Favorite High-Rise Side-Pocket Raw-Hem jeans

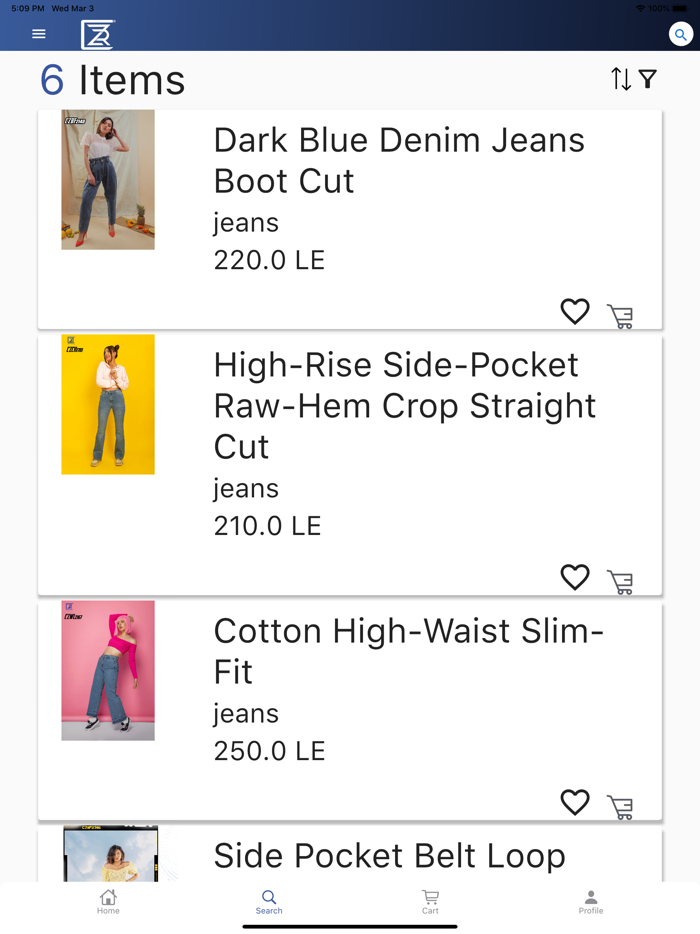pyautogui.click(x=575, y=577)
